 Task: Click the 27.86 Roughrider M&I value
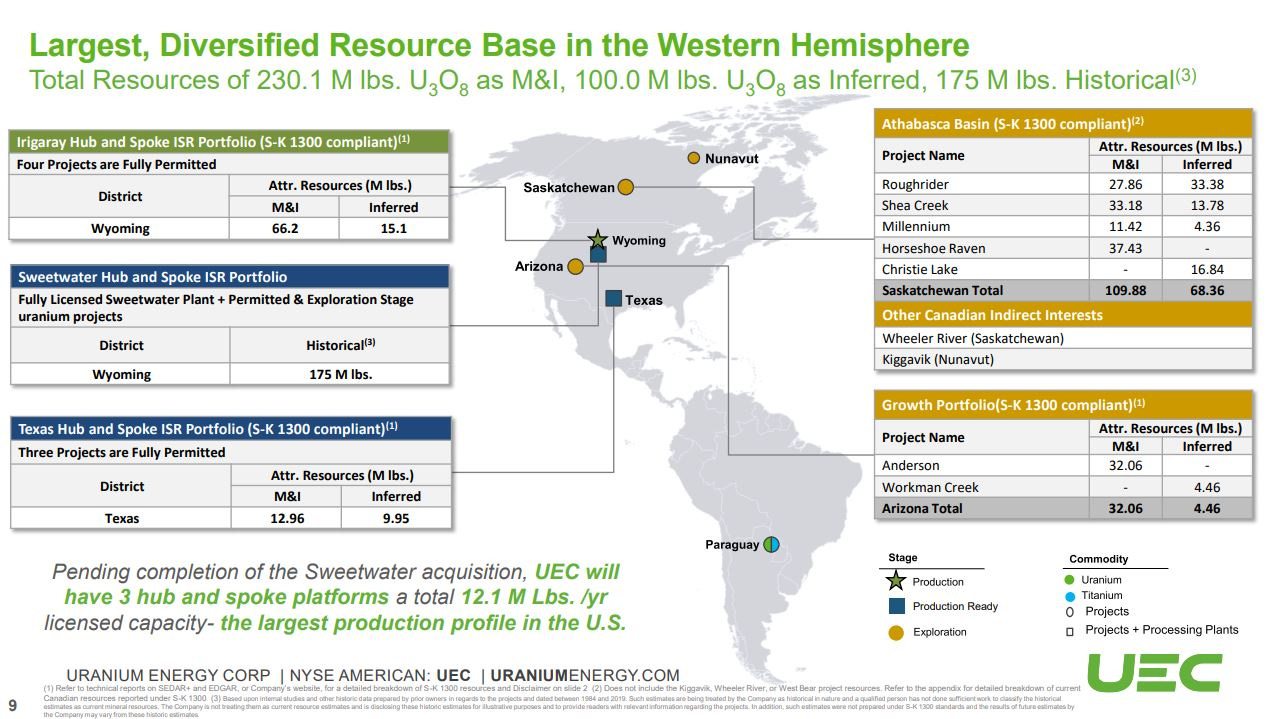(1125, 184)
